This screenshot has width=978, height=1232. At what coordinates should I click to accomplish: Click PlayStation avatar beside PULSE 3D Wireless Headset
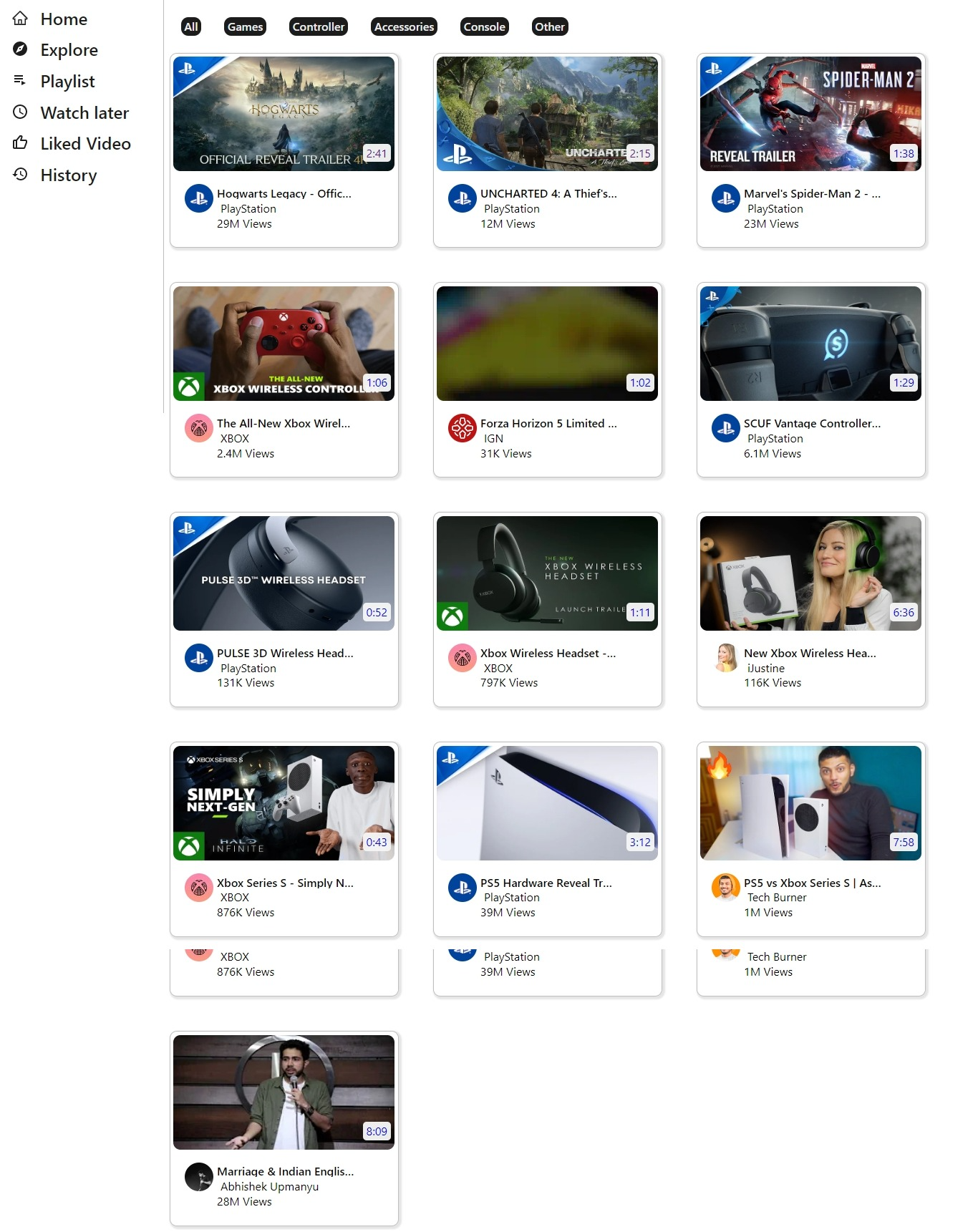coord(199,658)
